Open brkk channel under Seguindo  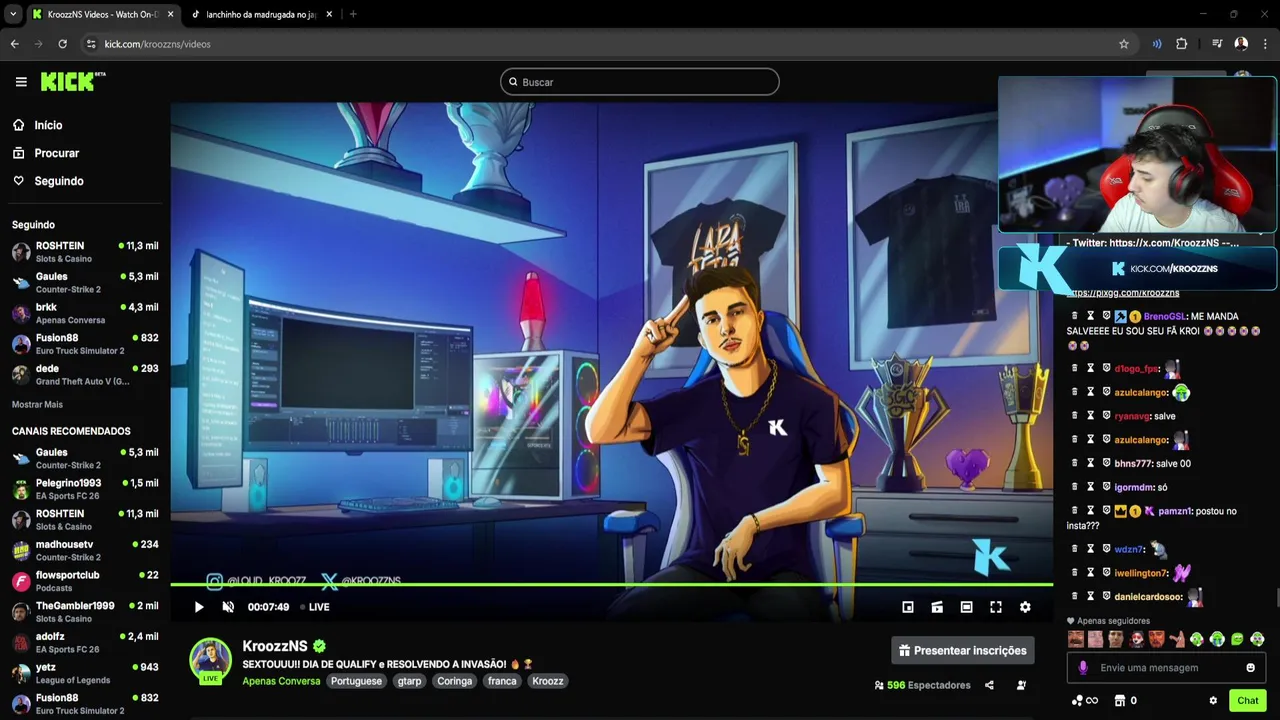84,313
